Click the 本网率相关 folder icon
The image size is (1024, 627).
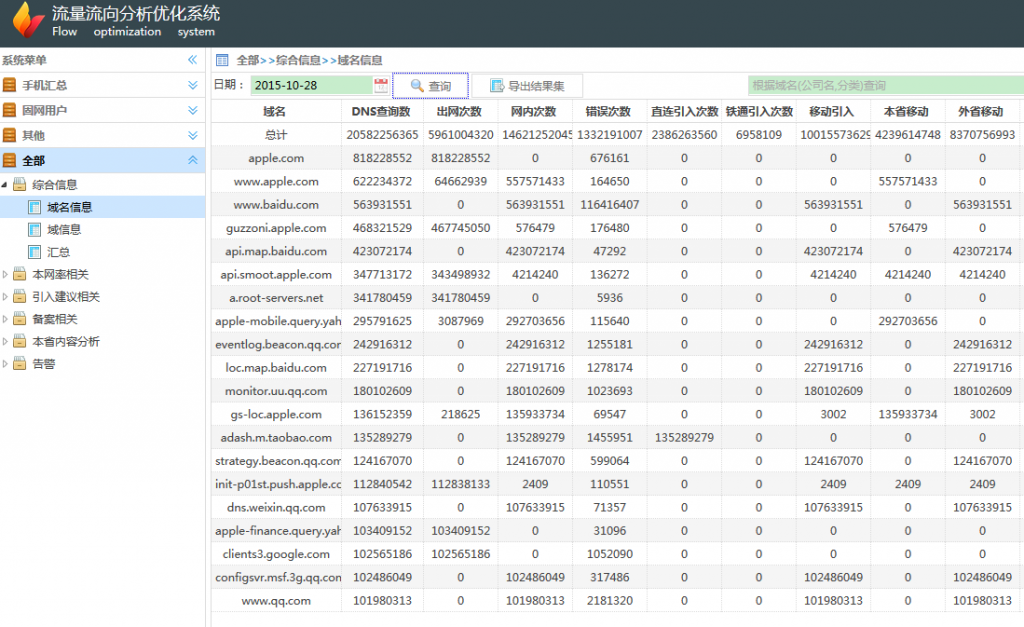pyautogui.click(x=20, y=274)
